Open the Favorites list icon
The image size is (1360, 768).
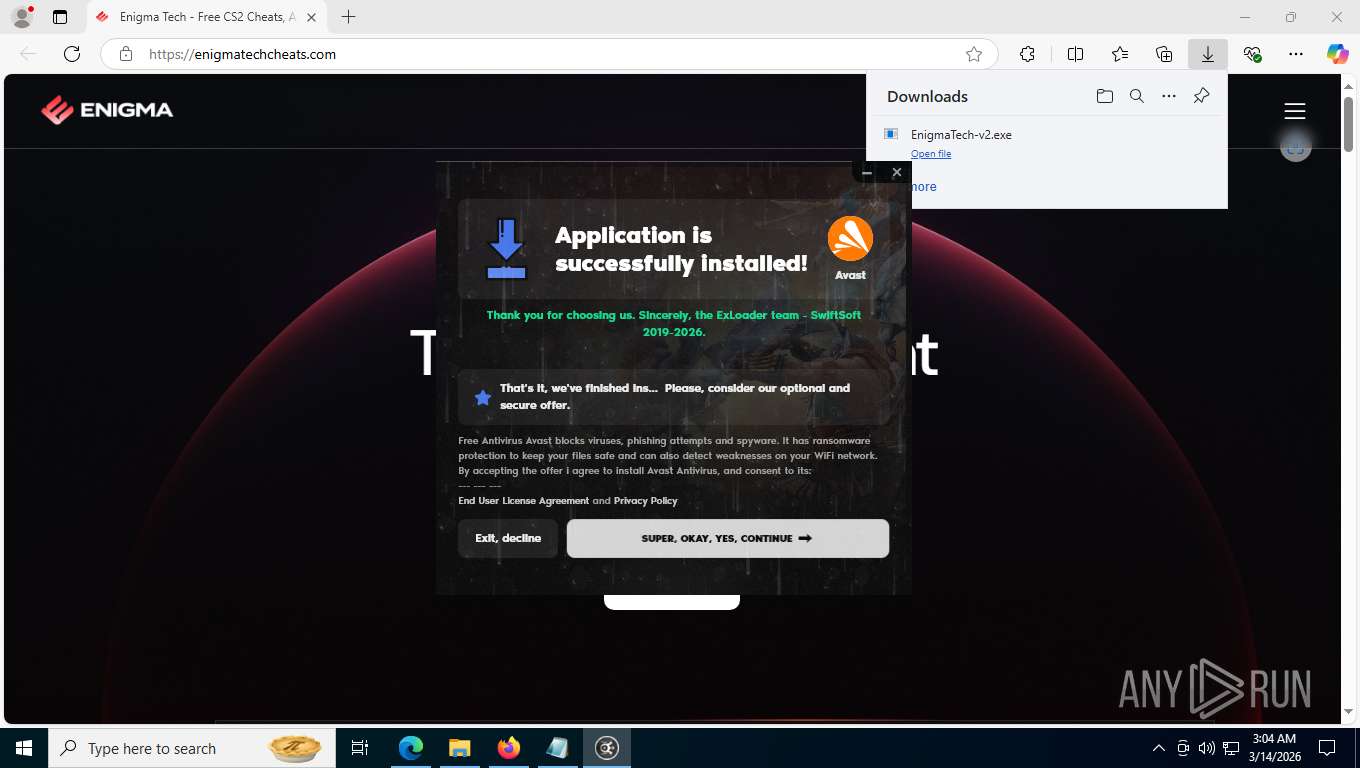1120,54
